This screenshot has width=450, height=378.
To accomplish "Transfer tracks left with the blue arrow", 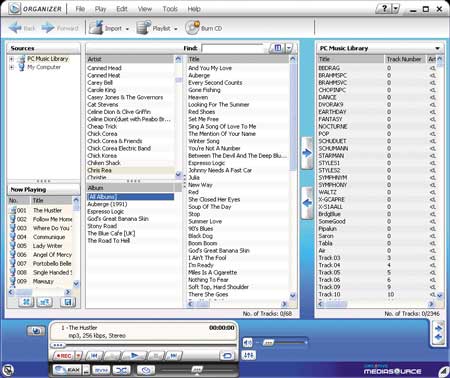I will (307, 203).
